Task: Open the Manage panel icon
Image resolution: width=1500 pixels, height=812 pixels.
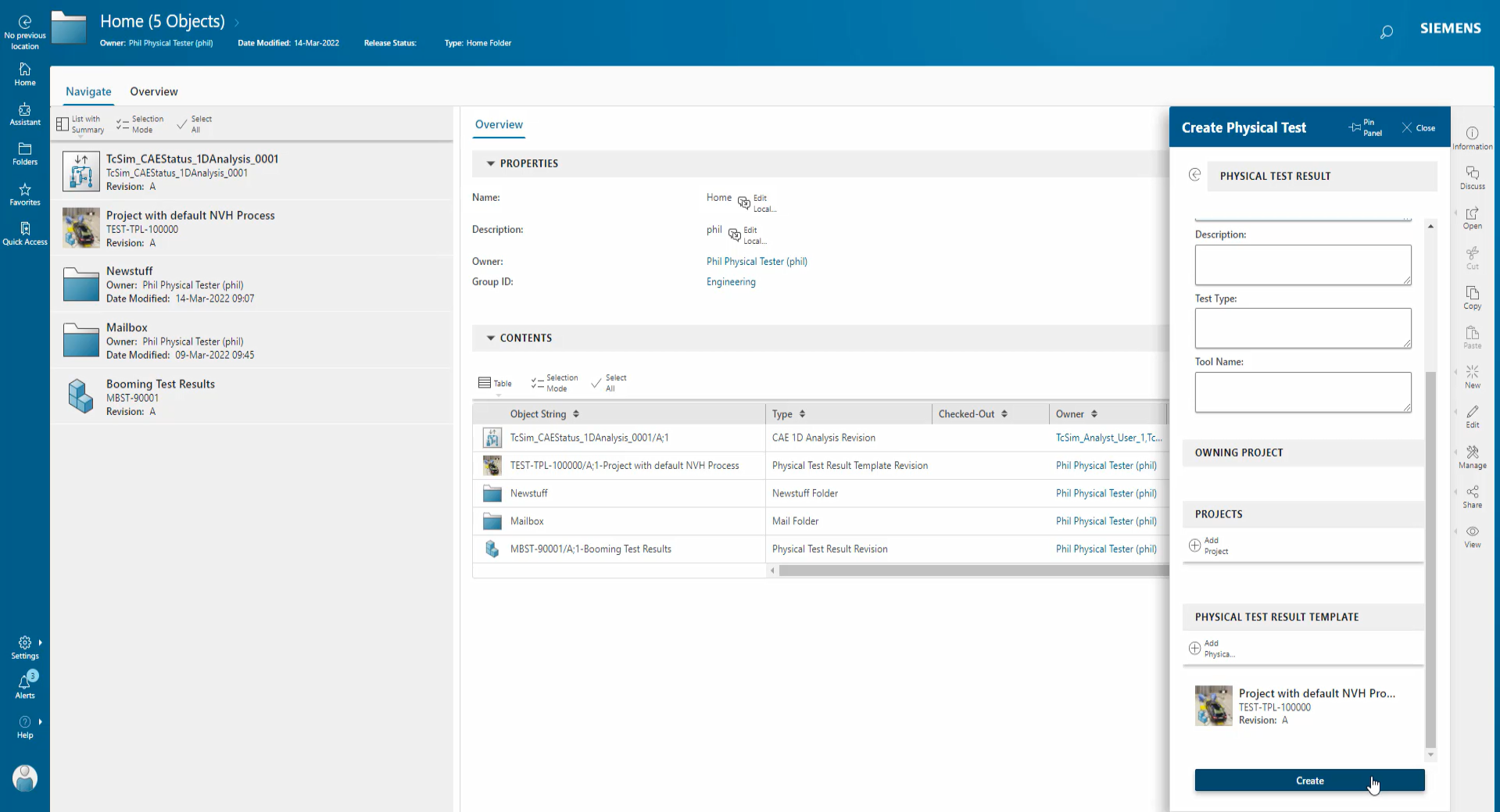Action: click(1472, 457)
